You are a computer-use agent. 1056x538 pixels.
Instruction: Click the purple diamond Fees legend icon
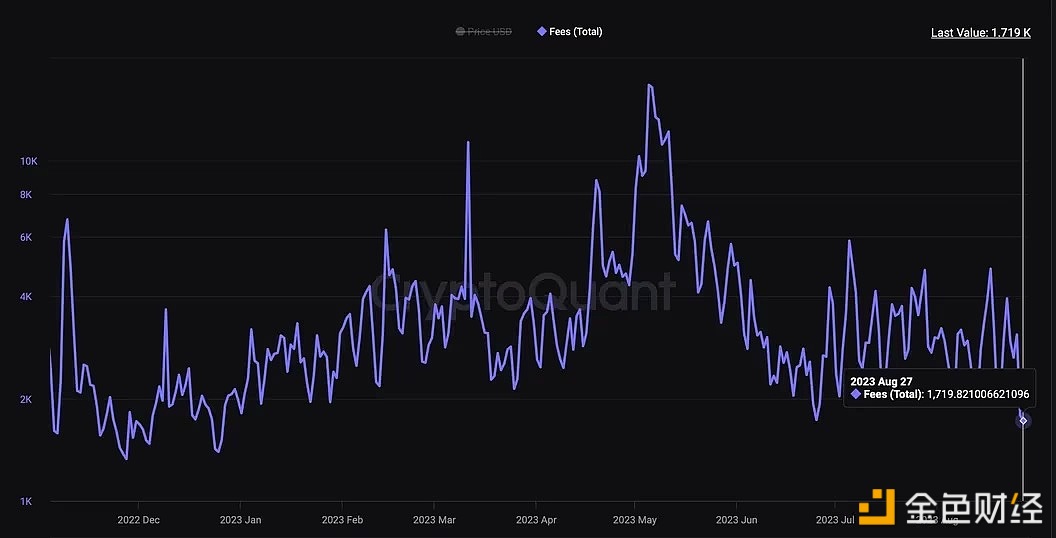coord(541,32)
